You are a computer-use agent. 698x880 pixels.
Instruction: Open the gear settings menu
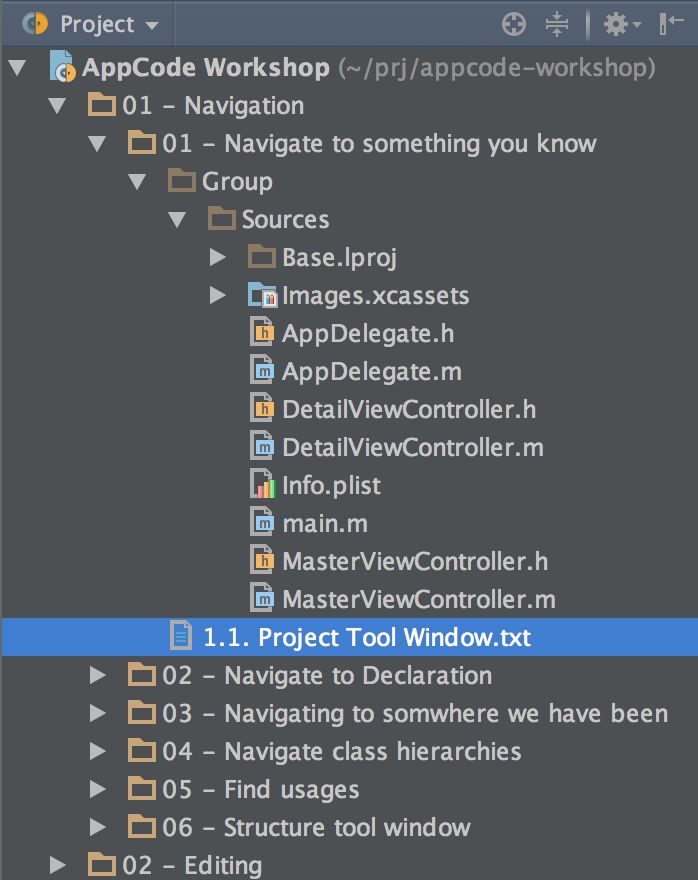click(621, 24)
